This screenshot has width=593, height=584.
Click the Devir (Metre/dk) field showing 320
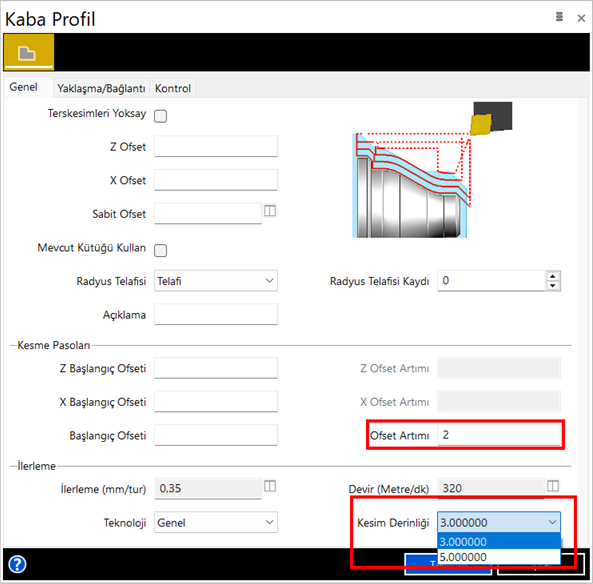(x=491, y=489)
